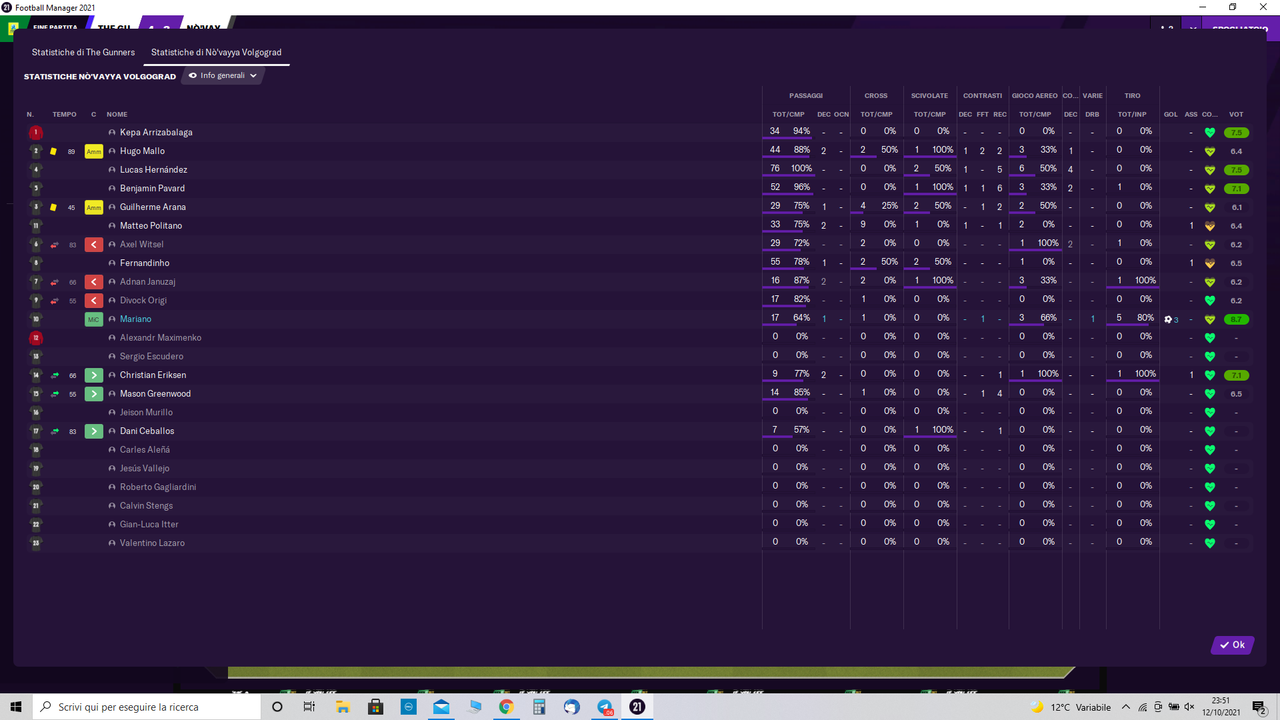Switch to Statistiche di The Gunners tab
The image size is (1280, 720).
(x=83, y=52)
